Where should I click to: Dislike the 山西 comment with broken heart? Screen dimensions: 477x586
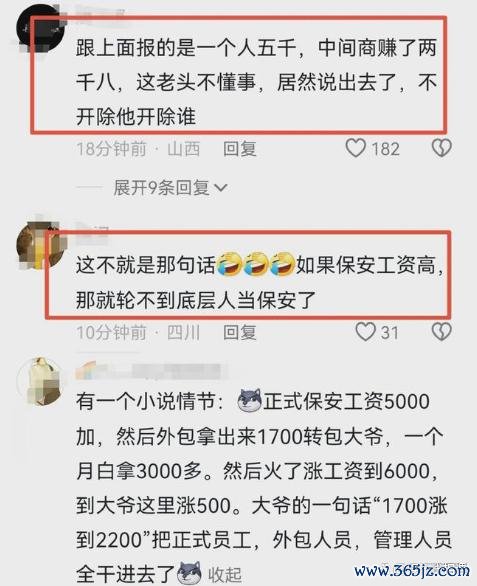(x=442, y=148)
